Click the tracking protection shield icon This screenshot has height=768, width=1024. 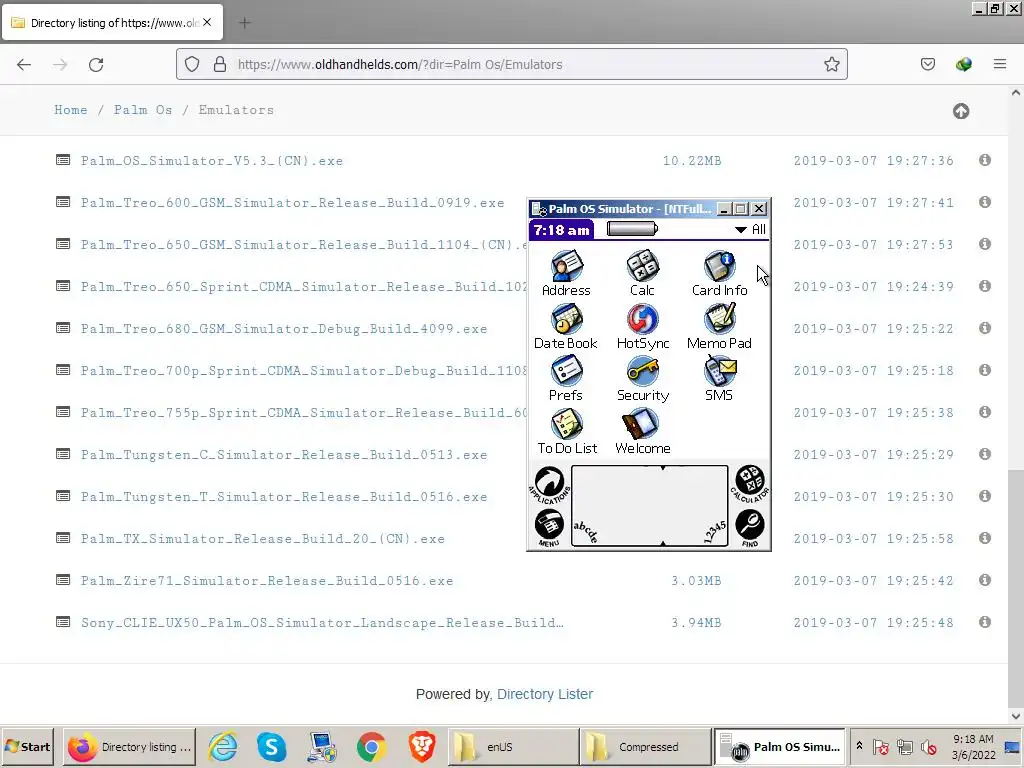[x=192, y=64]
